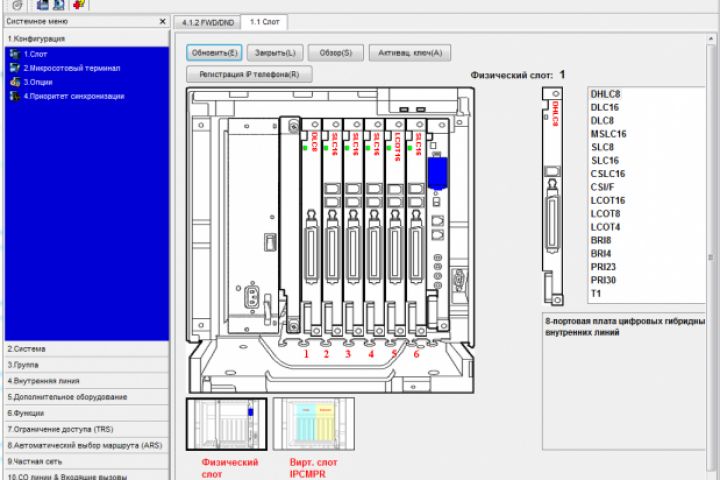Select the SLC16 card in slot 6
Viewport: 720px width, 480px height.
click(417, 227)
